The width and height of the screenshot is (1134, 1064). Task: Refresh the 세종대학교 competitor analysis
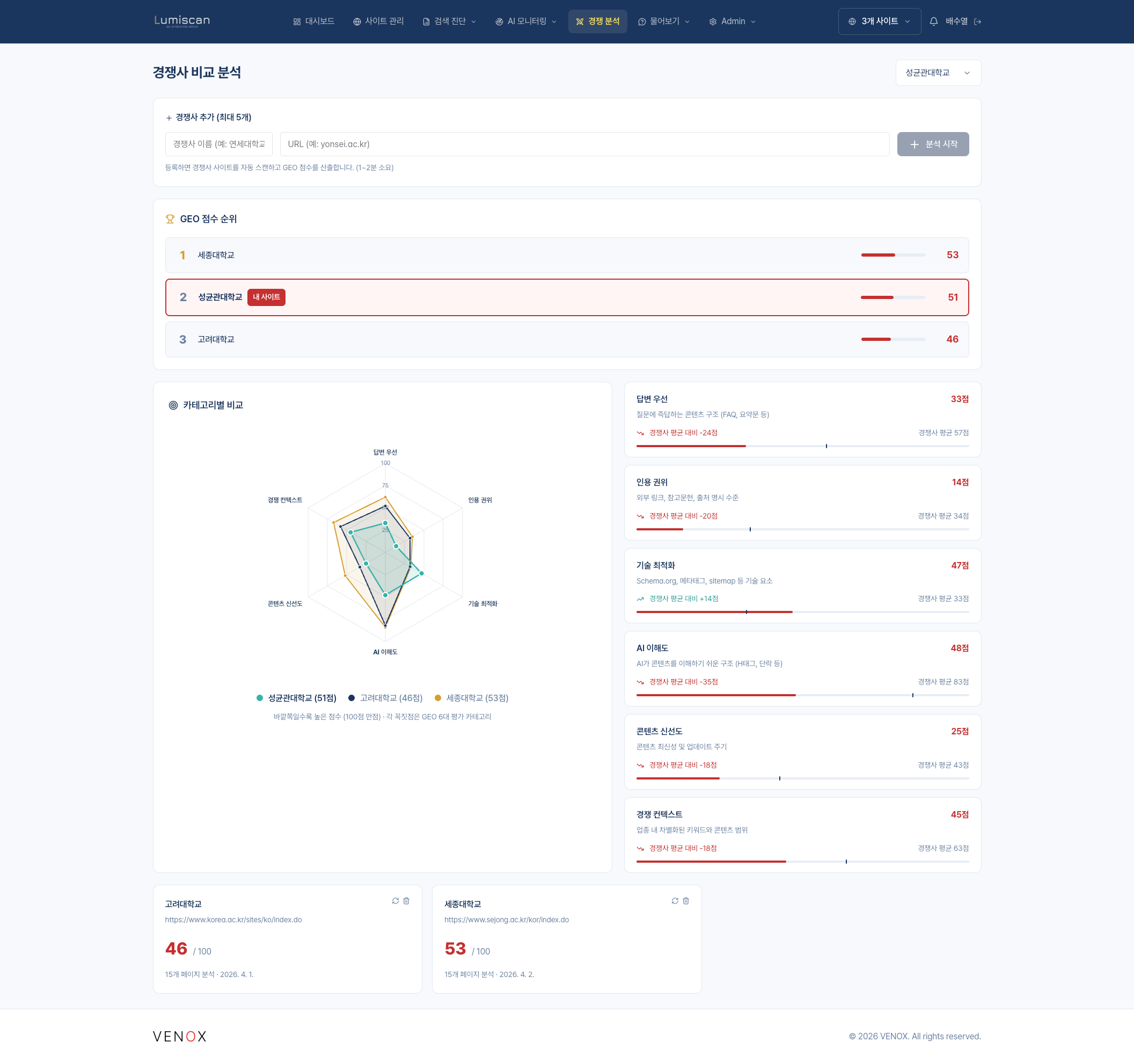675,900
